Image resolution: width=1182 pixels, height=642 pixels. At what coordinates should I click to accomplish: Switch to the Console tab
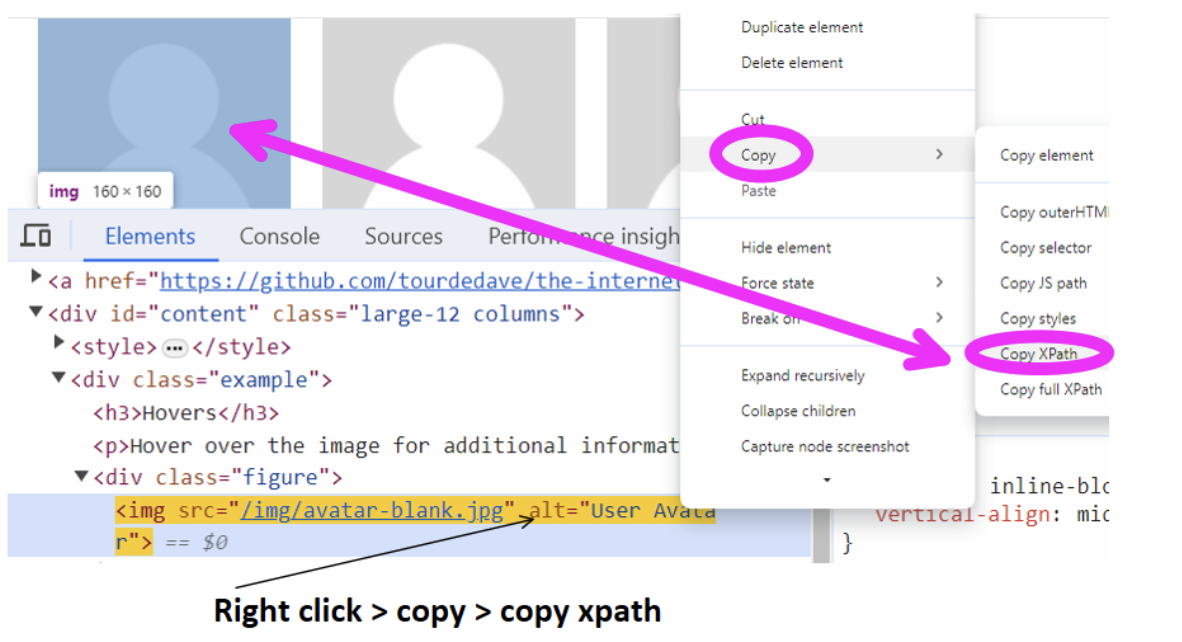point(279,236)
